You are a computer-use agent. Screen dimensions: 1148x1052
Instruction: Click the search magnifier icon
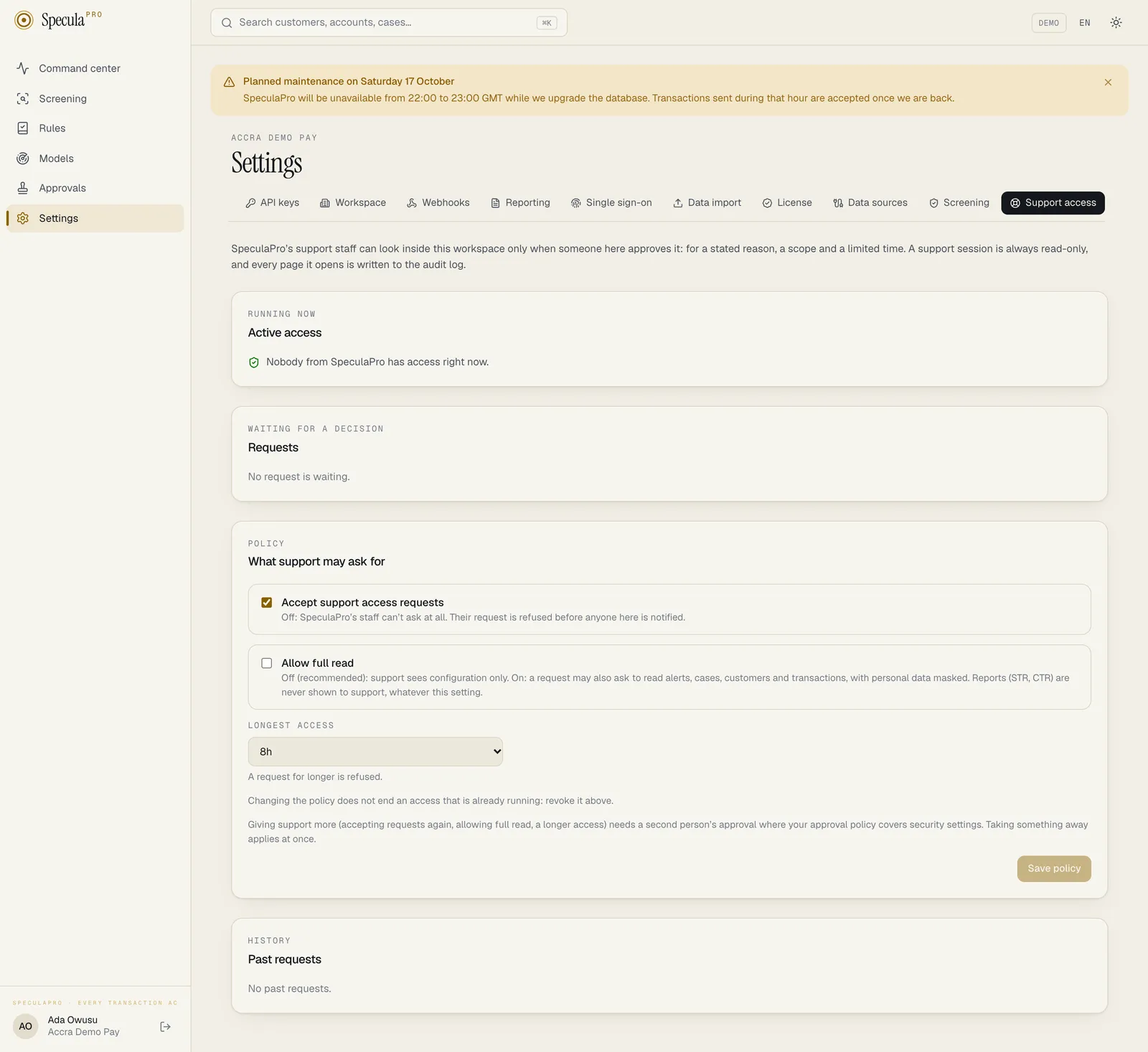(x=227, y=23)
